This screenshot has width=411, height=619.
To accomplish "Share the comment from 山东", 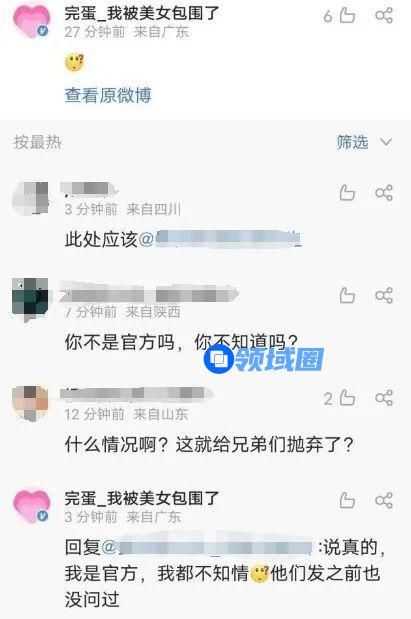I will (384, 398).
